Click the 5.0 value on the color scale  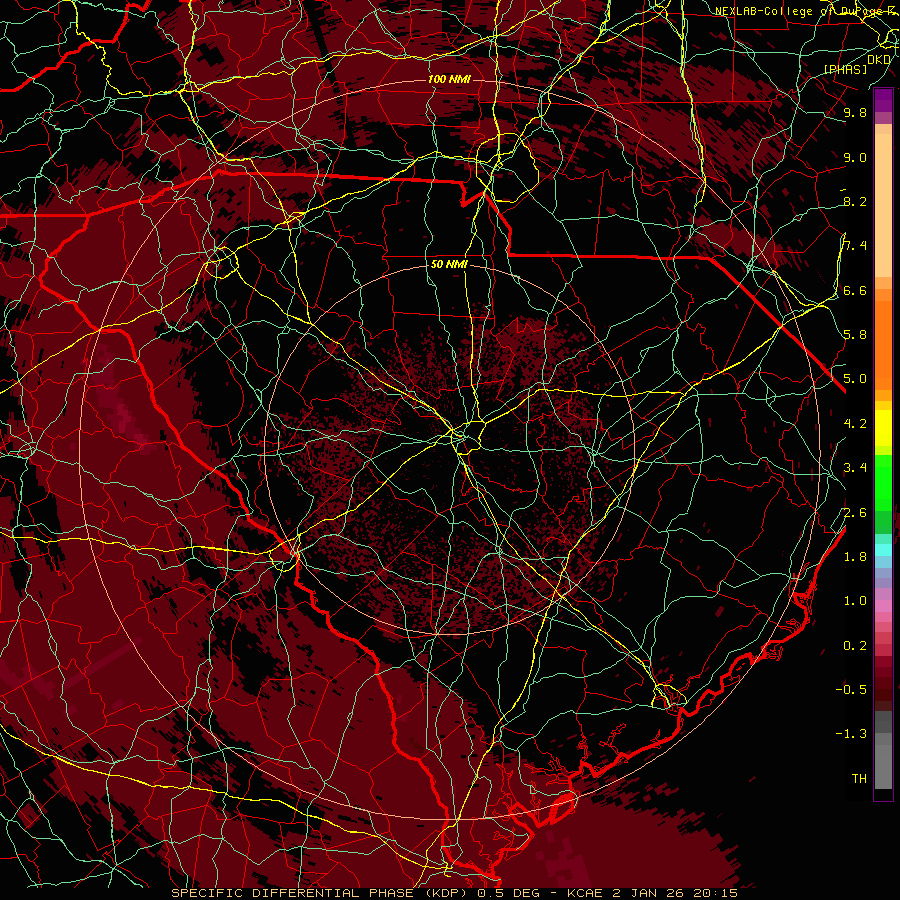click(x=855, y=379)
